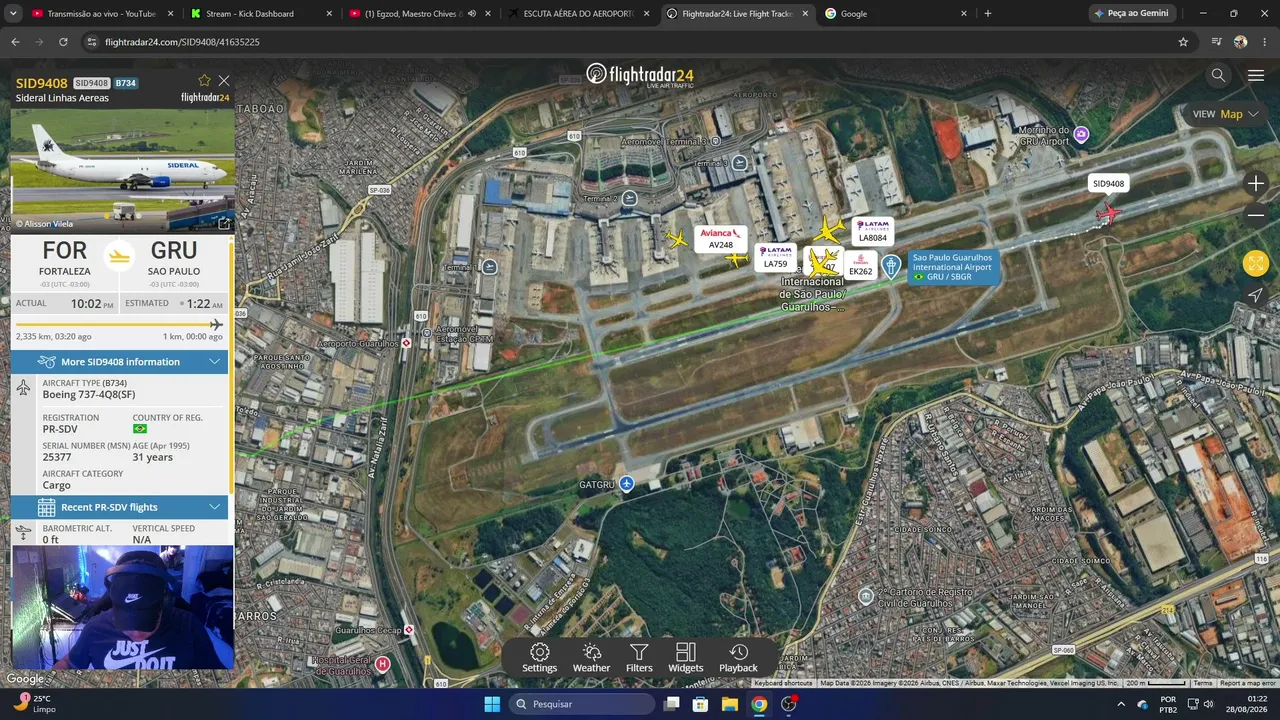Open the Flightradar24 hamburger menu
The height and width of the screenshot is (720, 1280).
1256,75
